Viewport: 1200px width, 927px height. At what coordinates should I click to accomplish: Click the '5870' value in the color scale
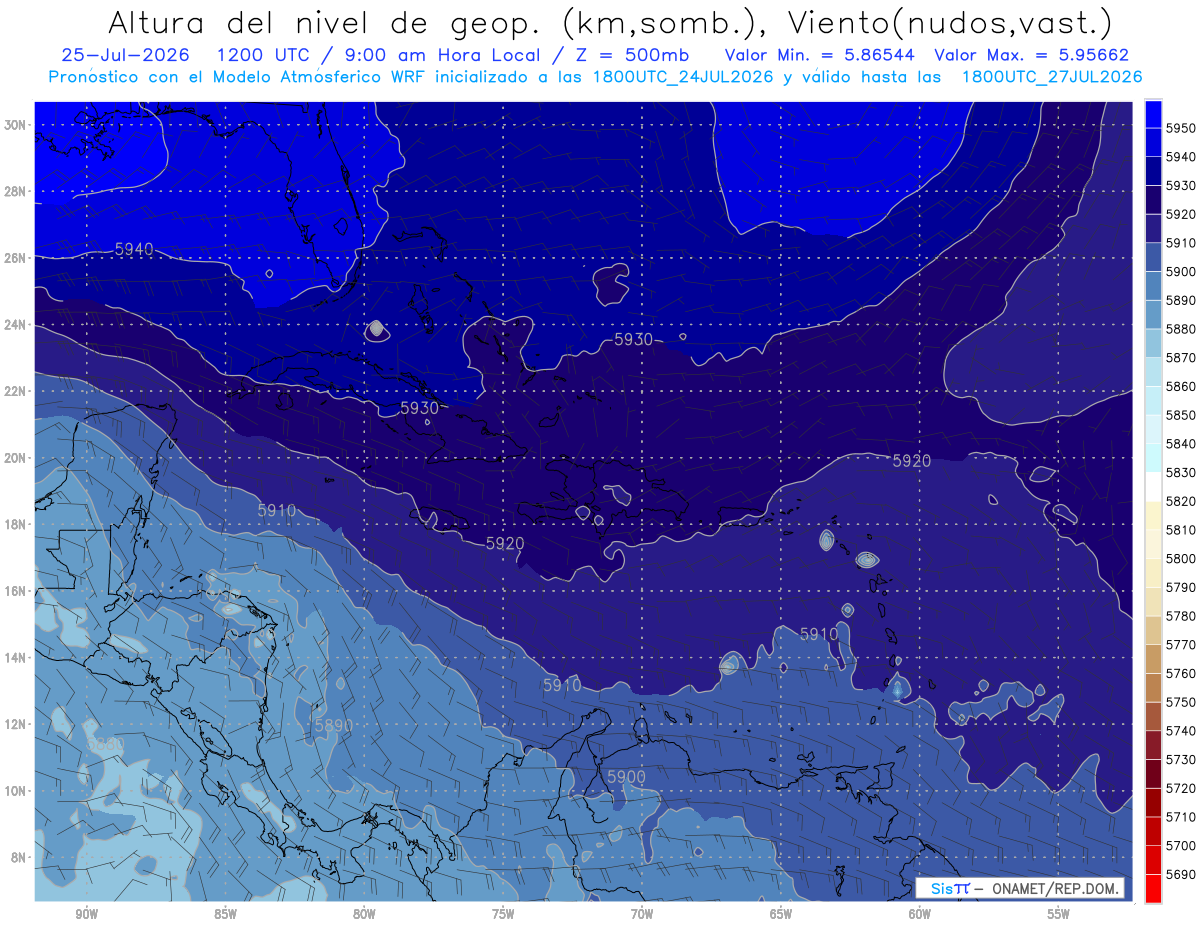coord(1181,358)
